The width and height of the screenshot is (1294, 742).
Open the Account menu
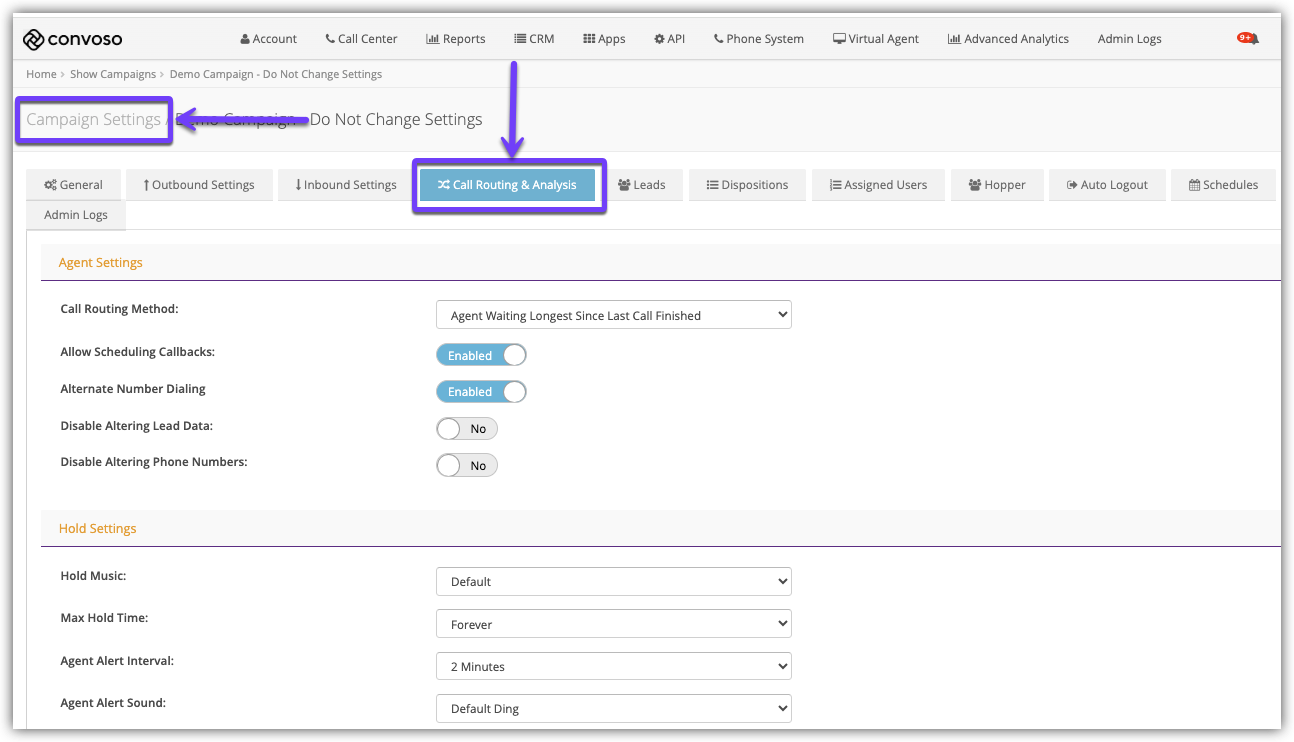(x=268, y=39)
